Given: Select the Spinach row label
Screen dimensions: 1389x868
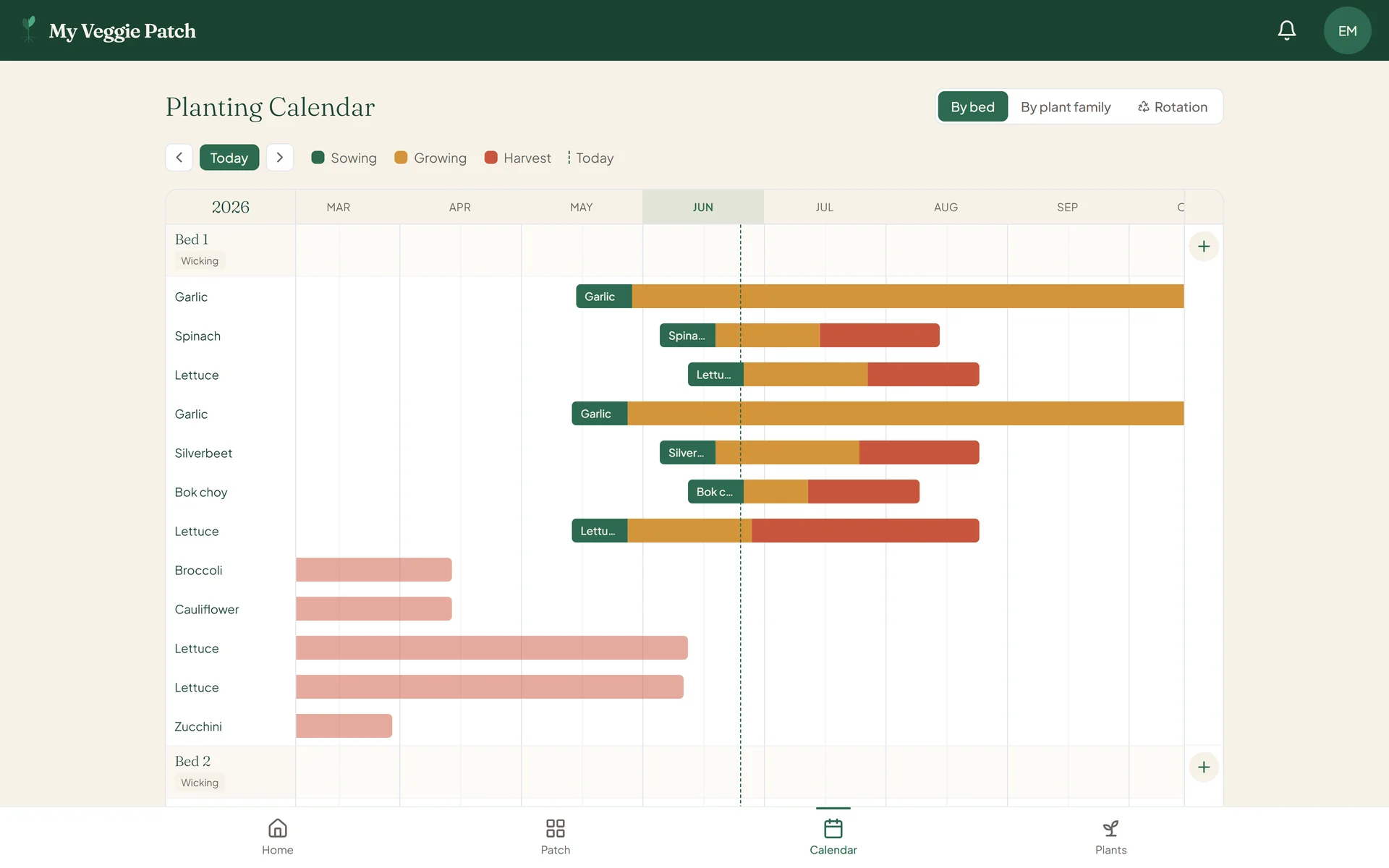Looking at the screenshot, I should 197,336.
